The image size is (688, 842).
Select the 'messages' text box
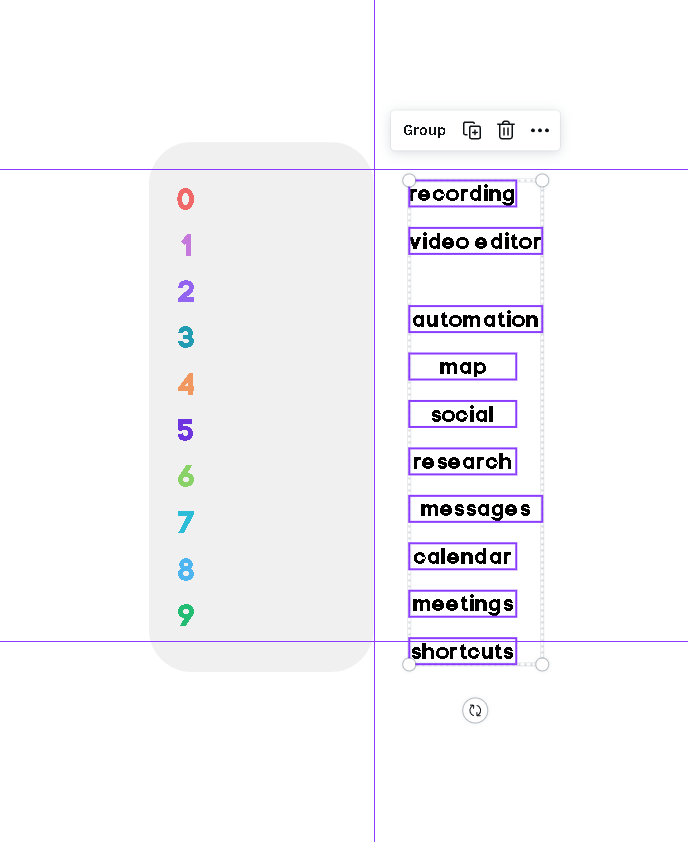click(x=476, y=509)
